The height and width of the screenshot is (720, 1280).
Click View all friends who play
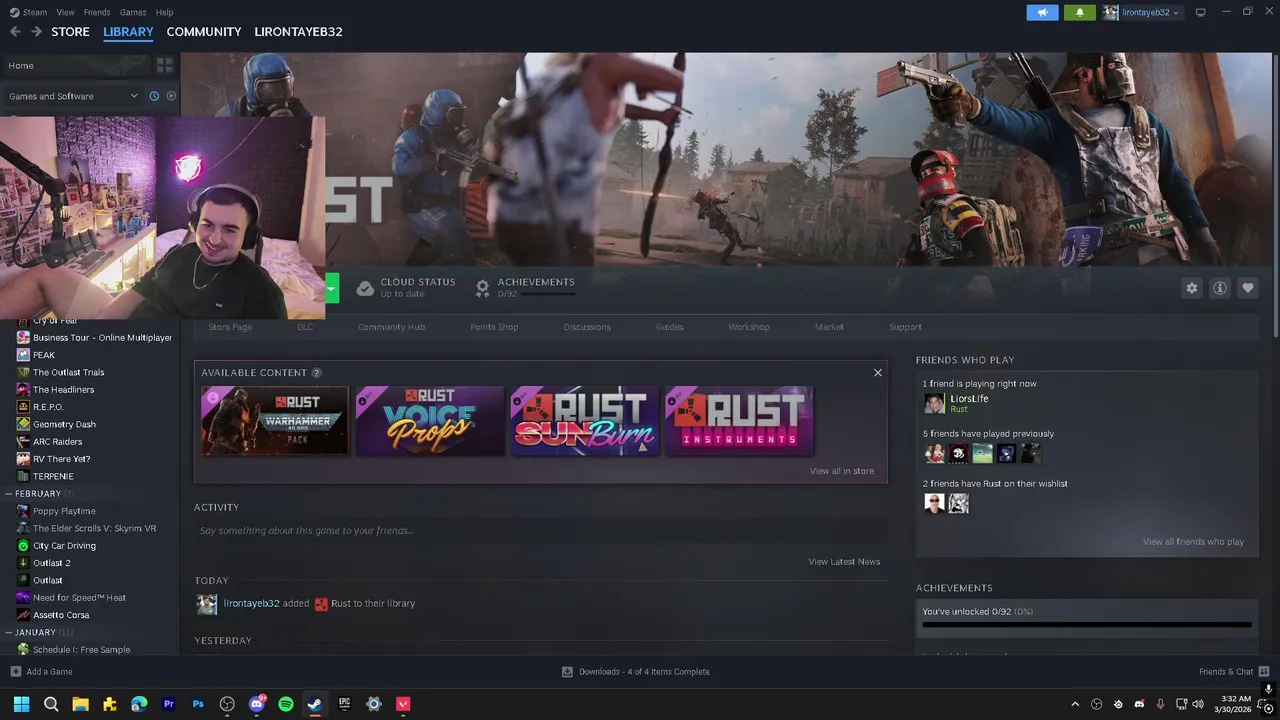(1193, 542)
